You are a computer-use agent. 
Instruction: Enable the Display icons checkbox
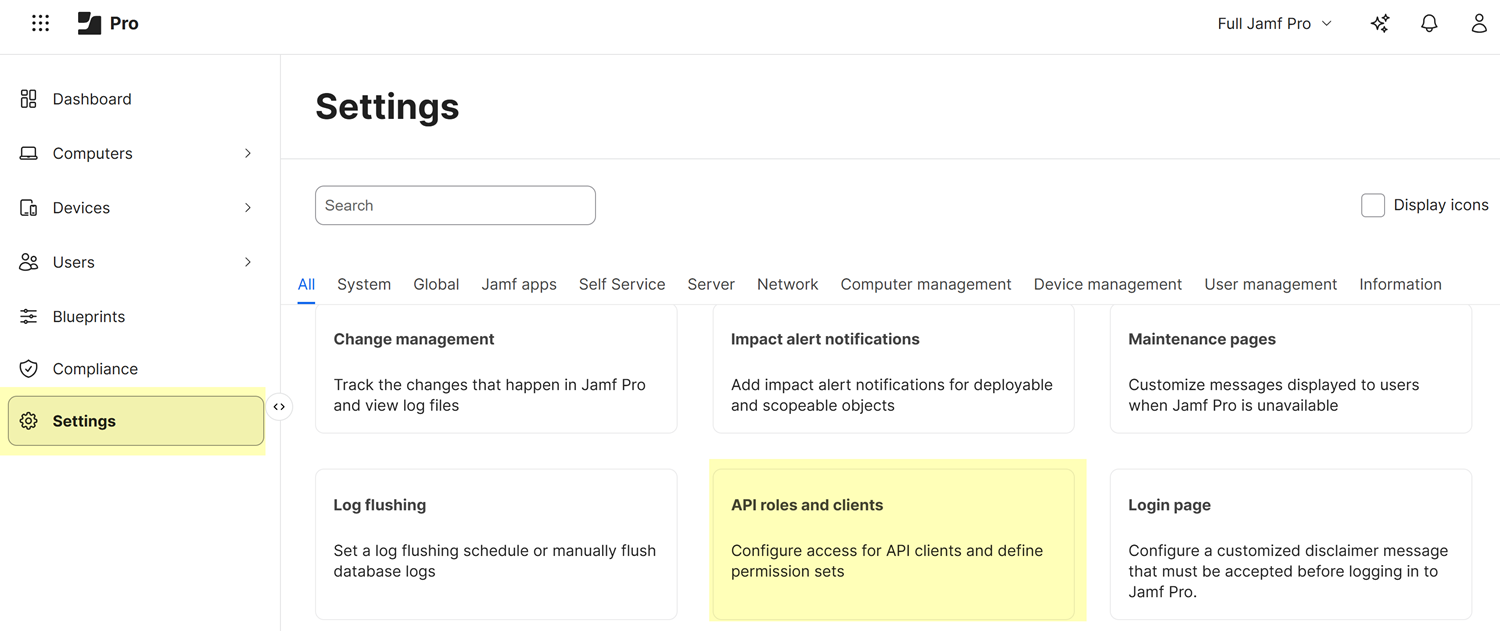[x=1373, y=205]
